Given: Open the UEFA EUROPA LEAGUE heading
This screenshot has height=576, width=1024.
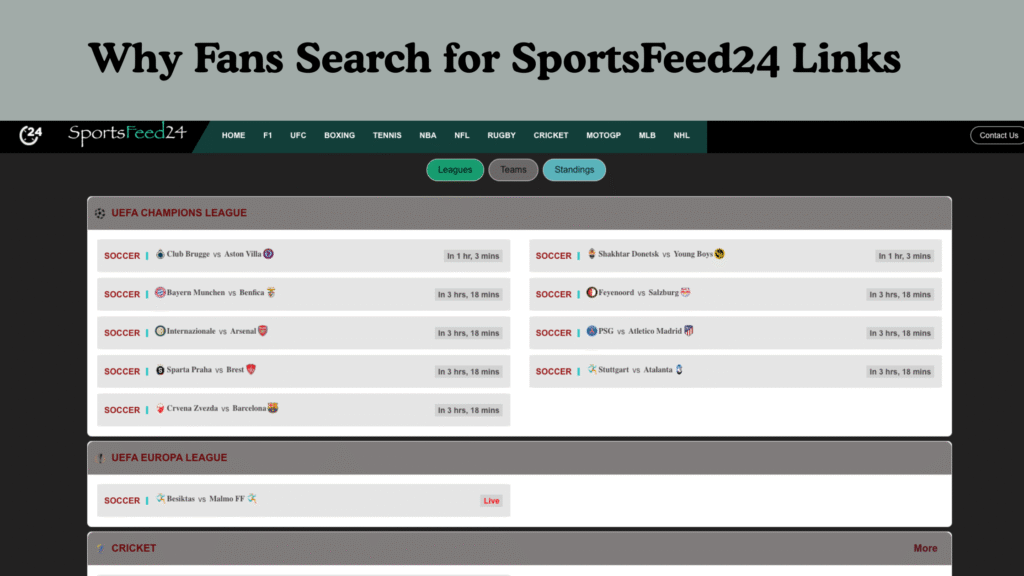Looking at the screenshot, I should point(169,458).
